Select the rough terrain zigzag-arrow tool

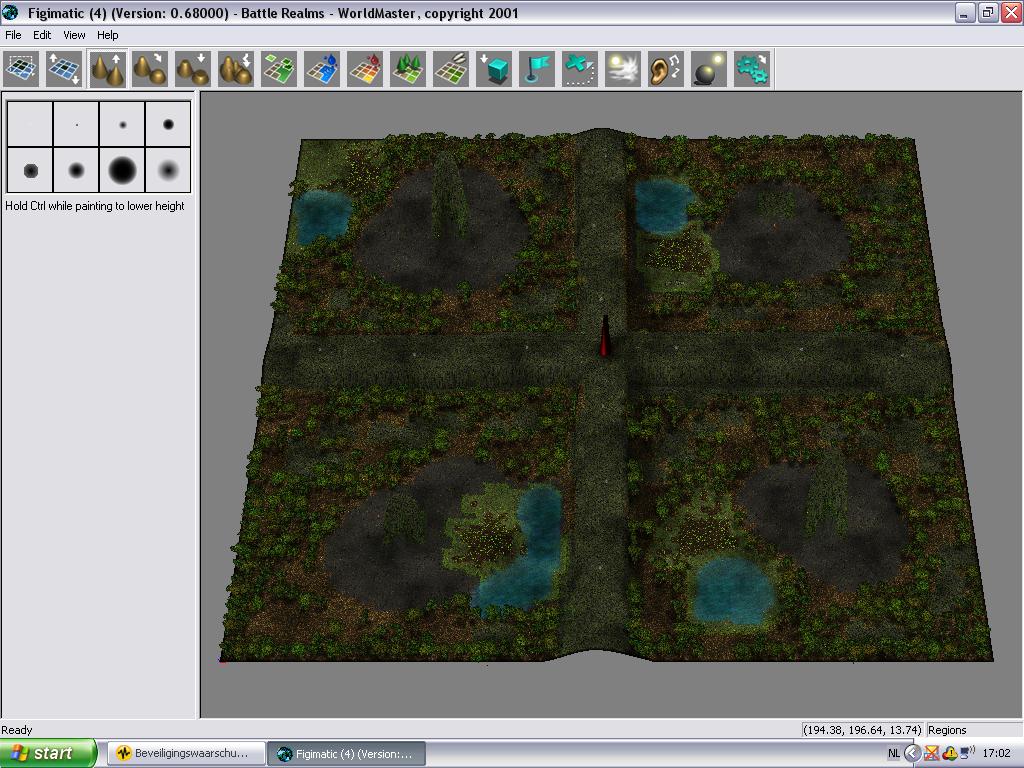[236, 69]
